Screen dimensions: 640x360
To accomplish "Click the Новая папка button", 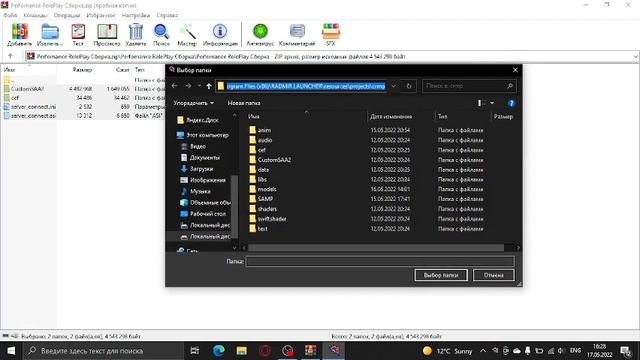I will pyautogui.click(x=244, y=103).
